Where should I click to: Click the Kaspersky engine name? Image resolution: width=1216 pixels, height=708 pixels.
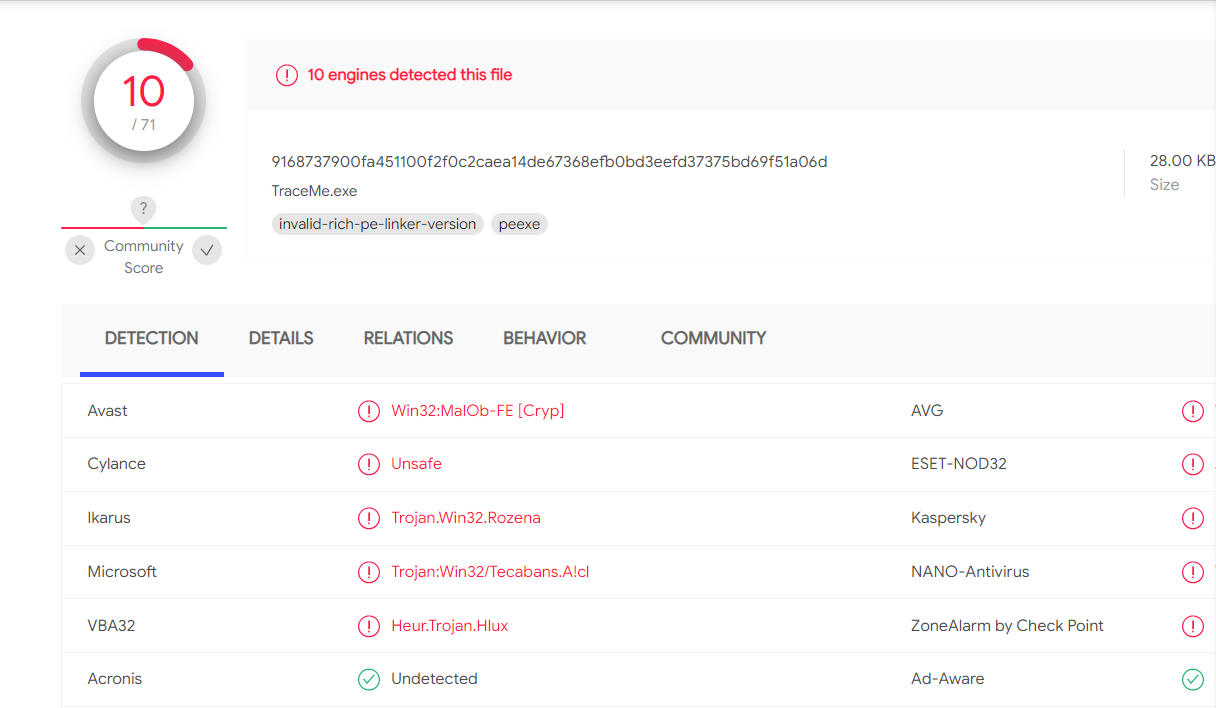(949, 518)
